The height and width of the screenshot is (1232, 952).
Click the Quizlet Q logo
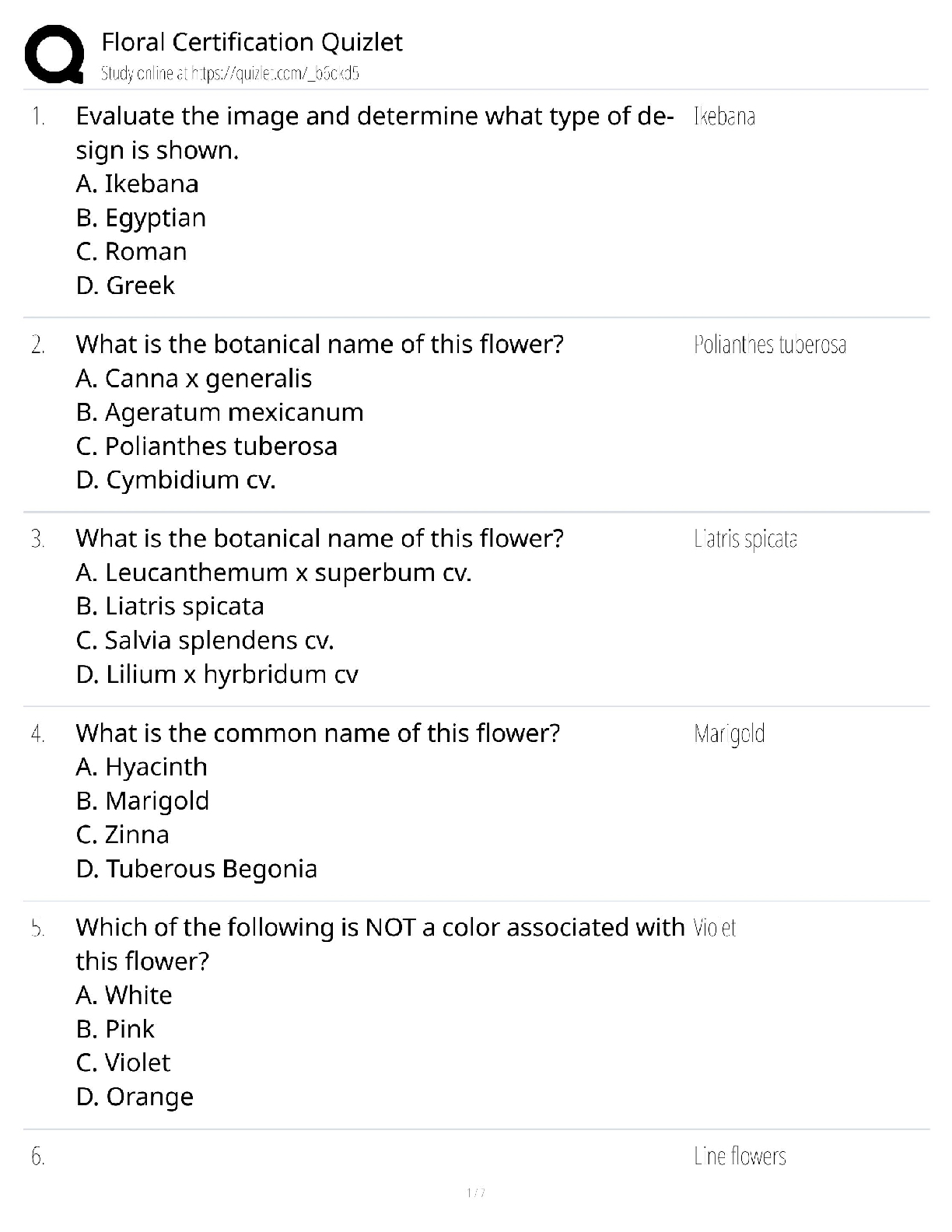tap(54, 54)
